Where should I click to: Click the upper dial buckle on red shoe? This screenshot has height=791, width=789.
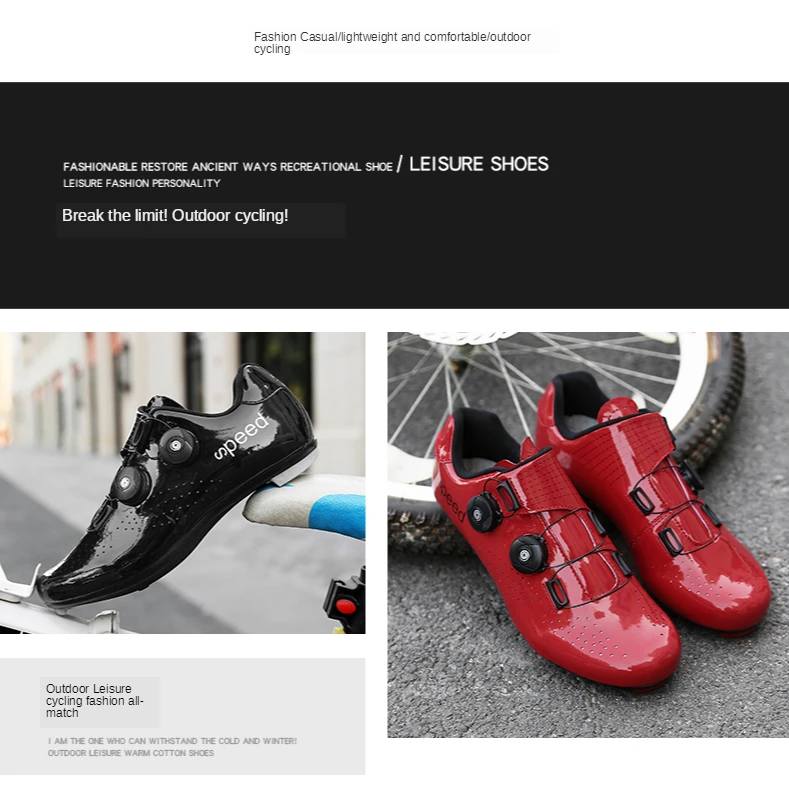click(x=483, y=514)
